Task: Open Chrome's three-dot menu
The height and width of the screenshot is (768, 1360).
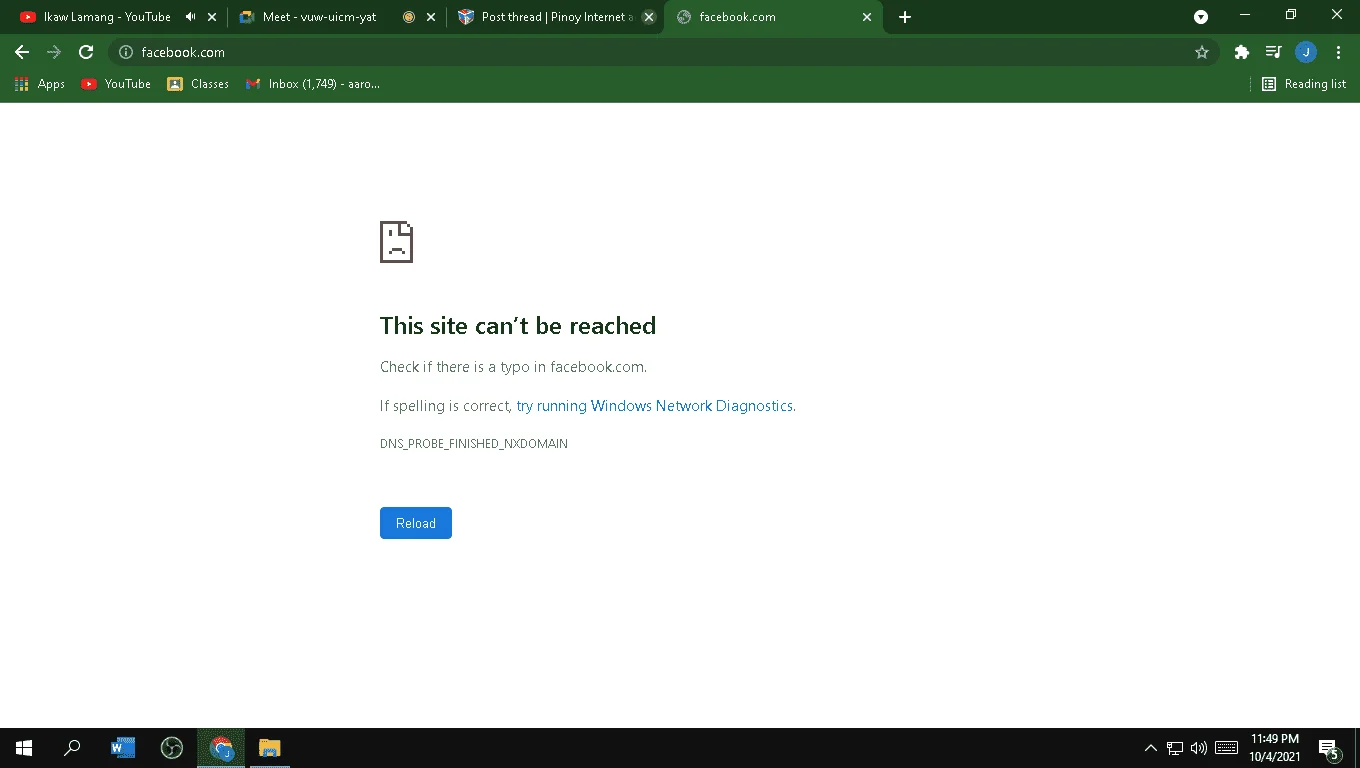Action: pos(1338,52)
